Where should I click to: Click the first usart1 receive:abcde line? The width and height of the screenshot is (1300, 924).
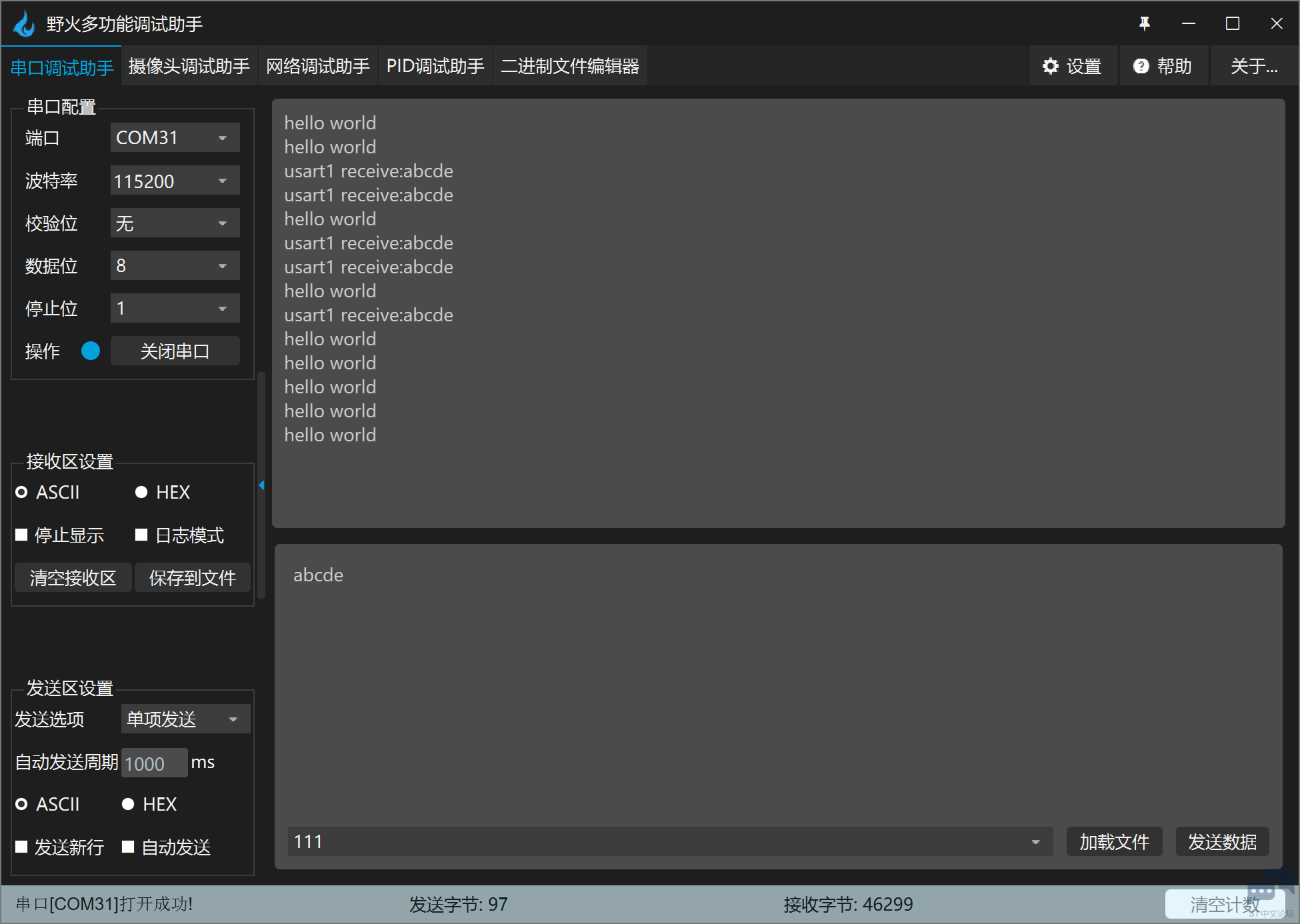click(x=369, y=171)
